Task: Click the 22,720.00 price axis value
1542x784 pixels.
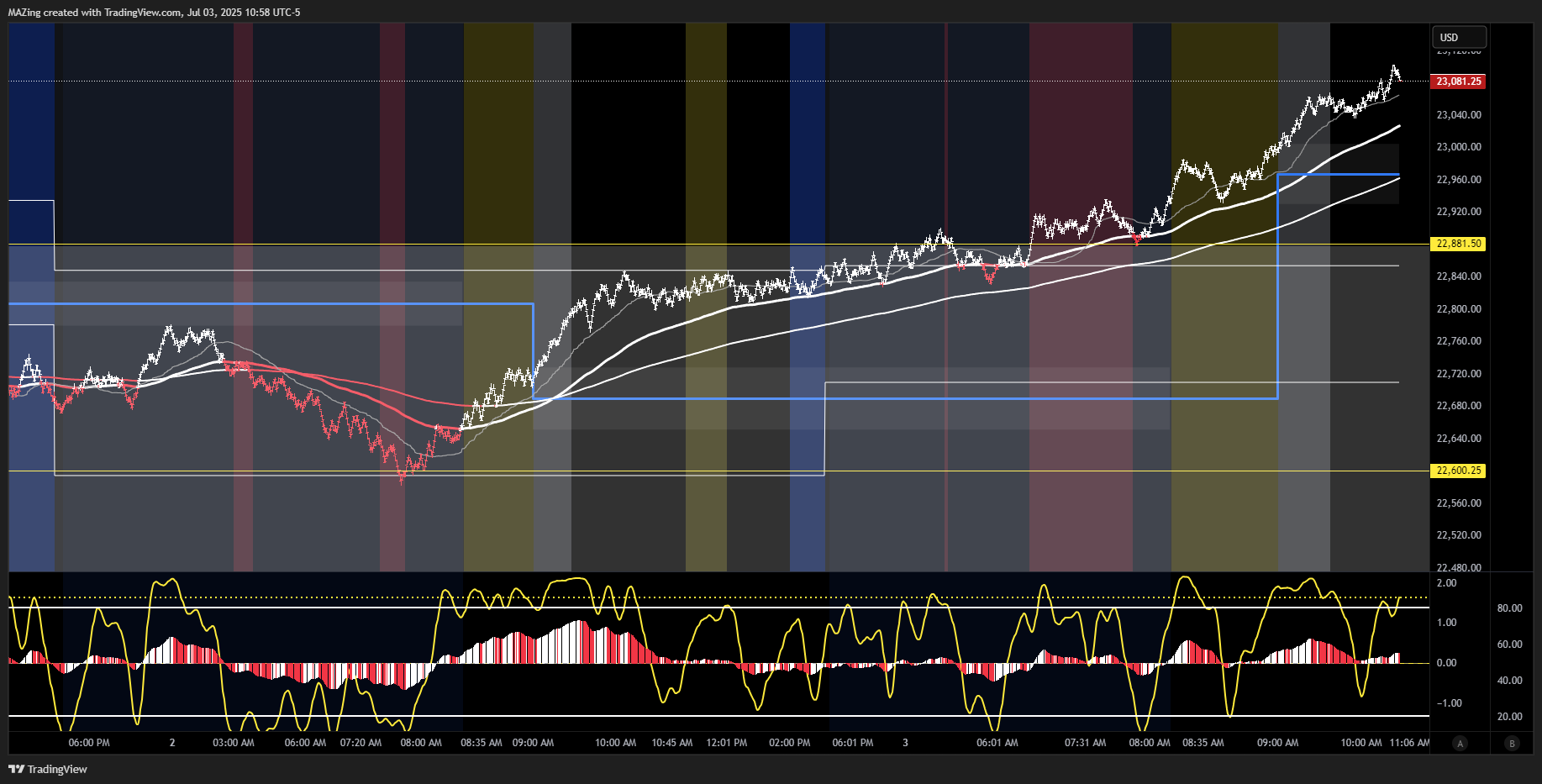Action: point(1459,374)
